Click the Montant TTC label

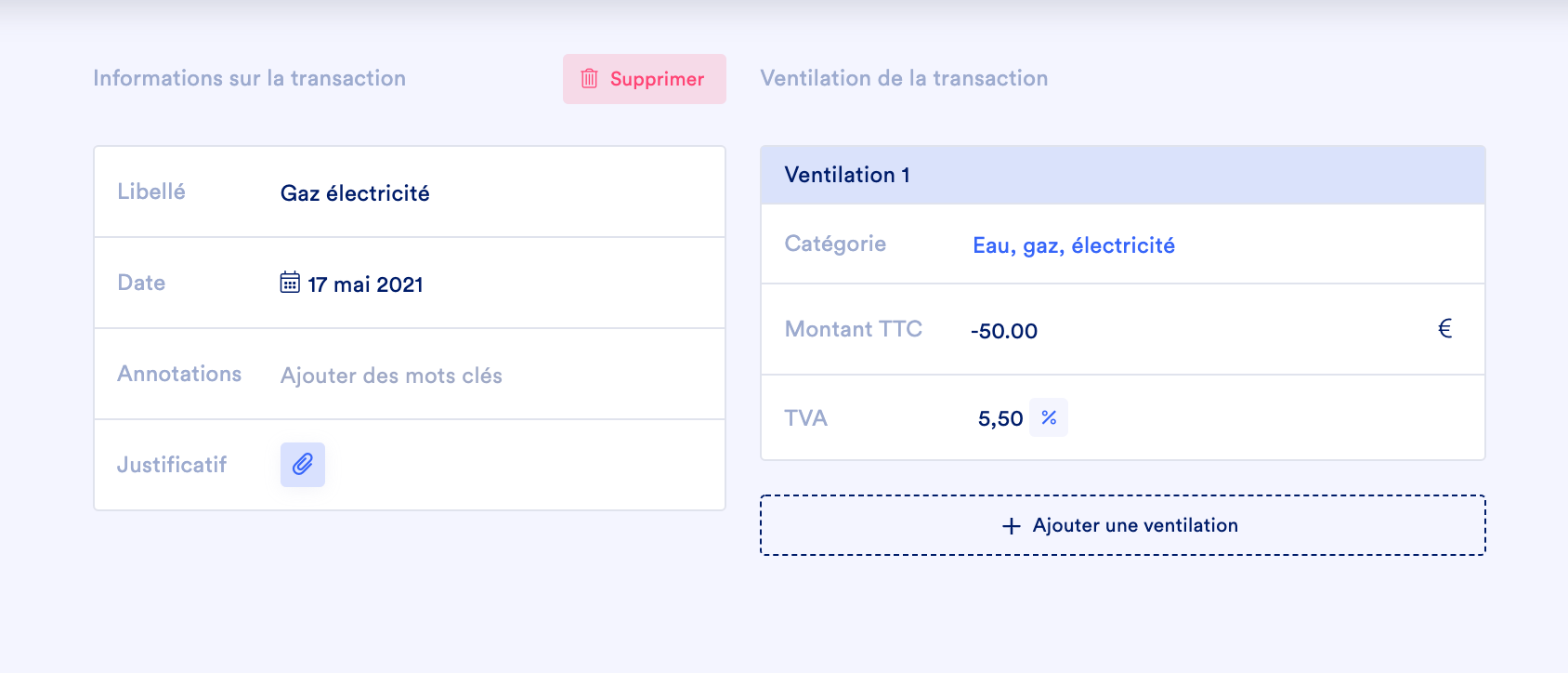point(853,329)
